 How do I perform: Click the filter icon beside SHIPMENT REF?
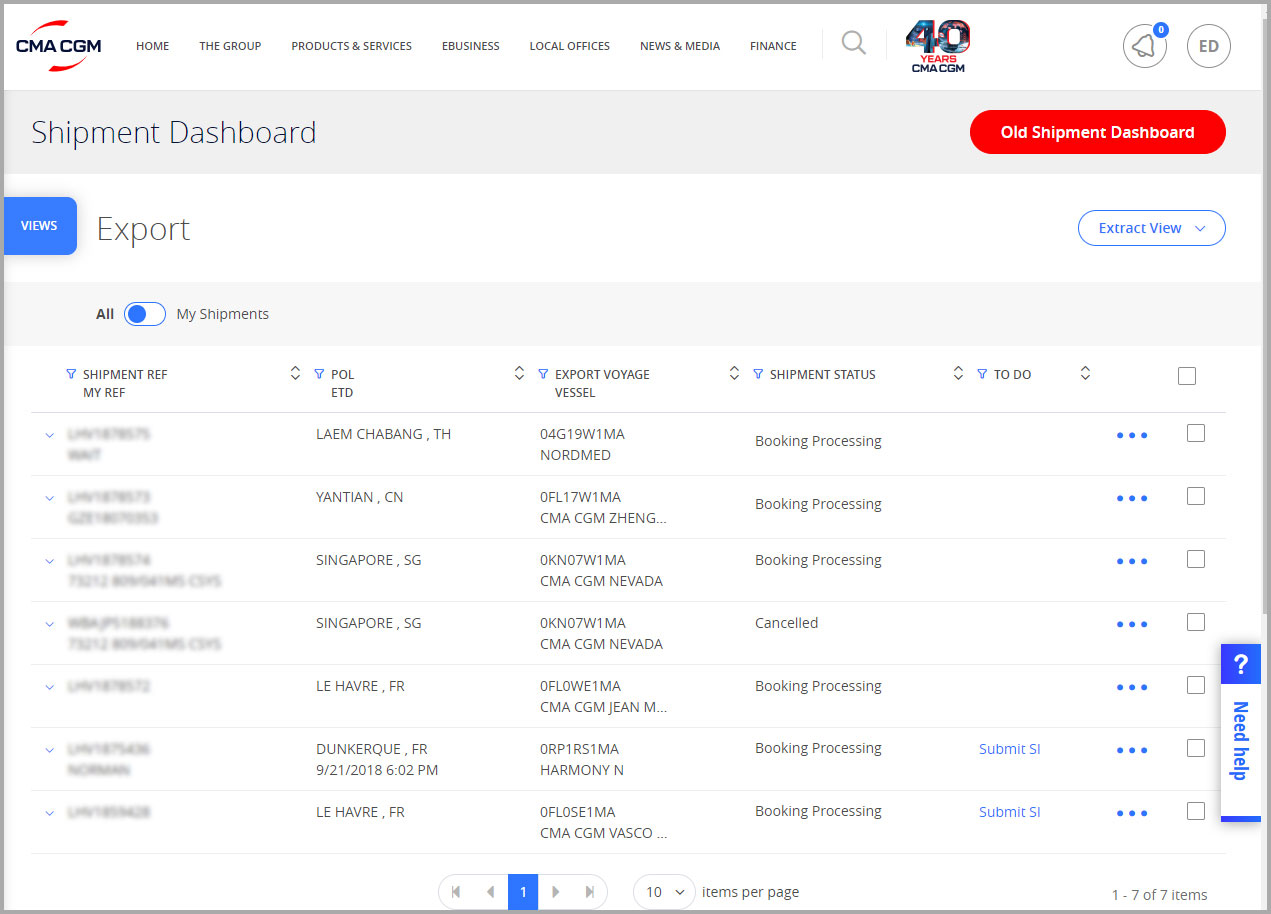(x=71, y=374)
